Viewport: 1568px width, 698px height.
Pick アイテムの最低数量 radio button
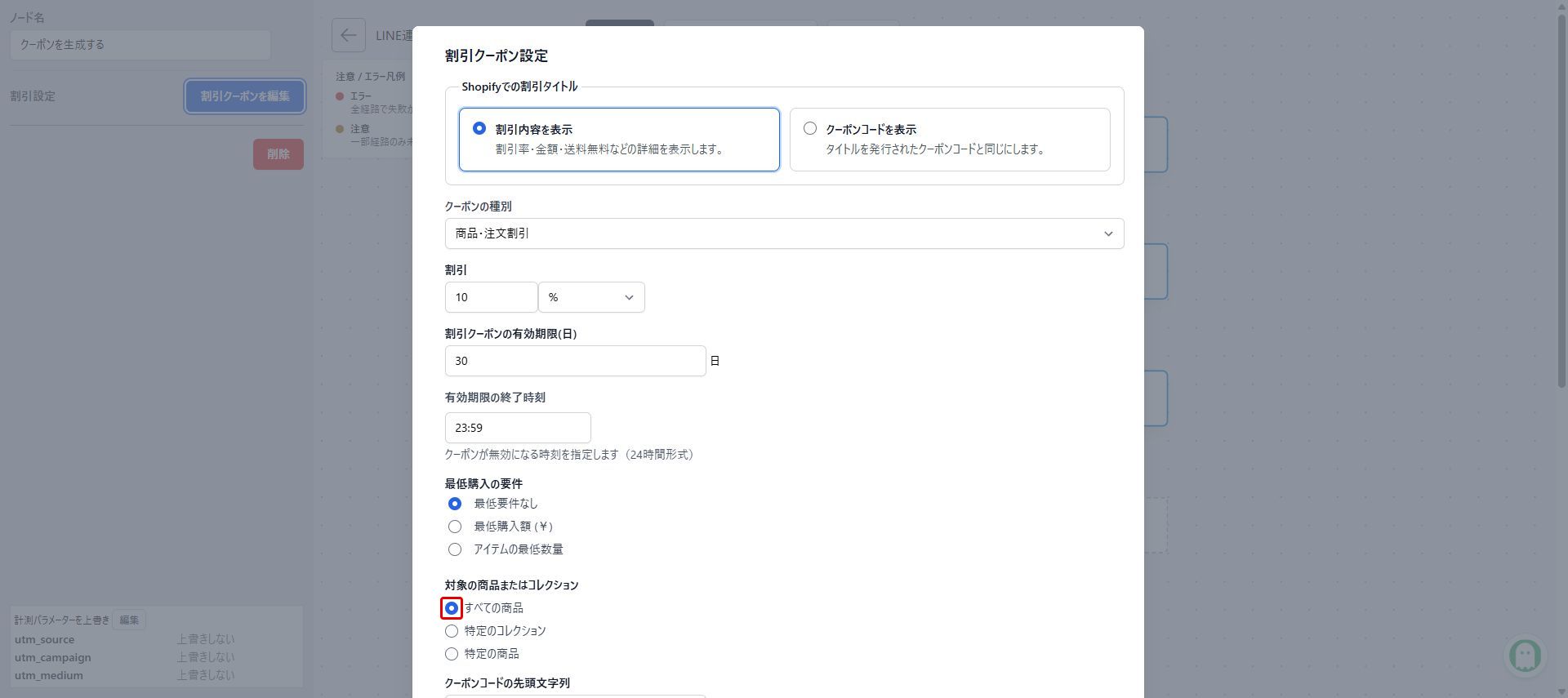click(x=455, y=549)
